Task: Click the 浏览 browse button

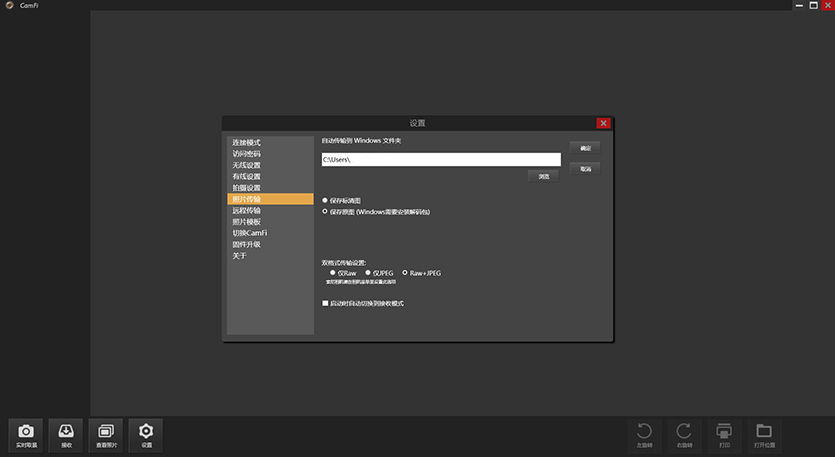Action: 543,177
